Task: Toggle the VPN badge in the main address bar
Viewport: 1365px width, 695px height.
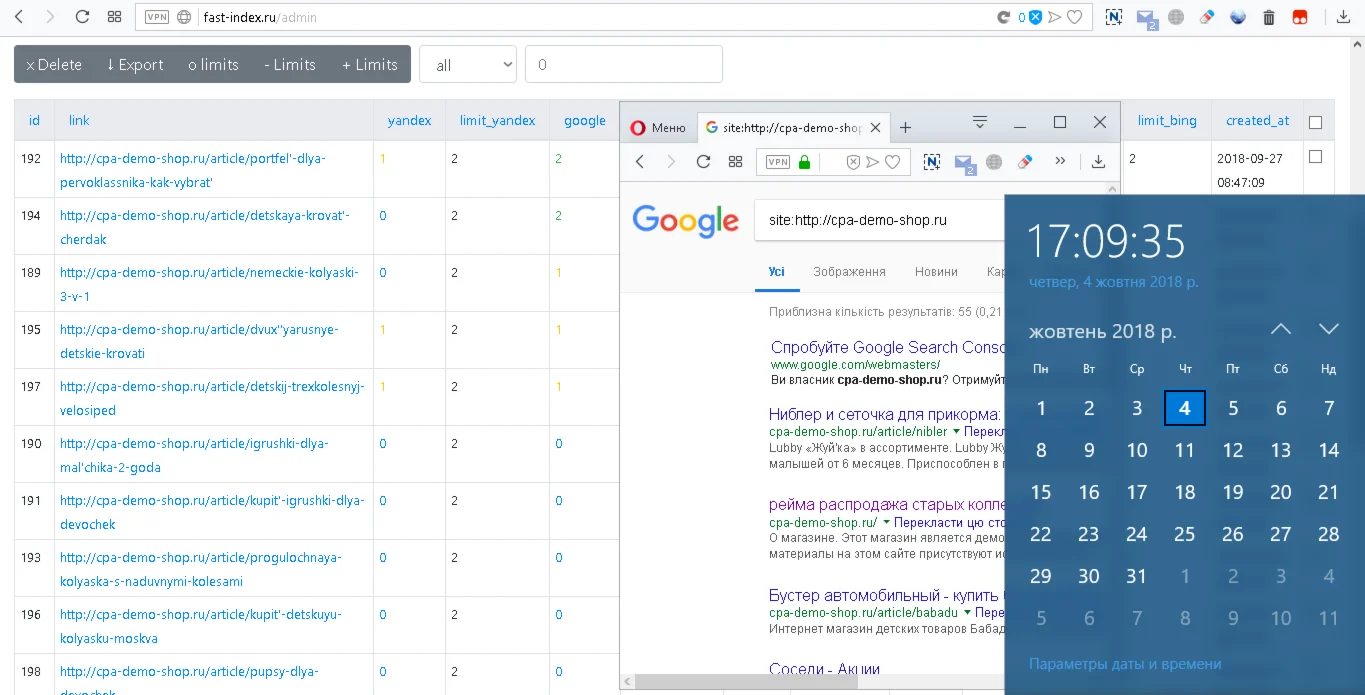Action: pos(157,17)
